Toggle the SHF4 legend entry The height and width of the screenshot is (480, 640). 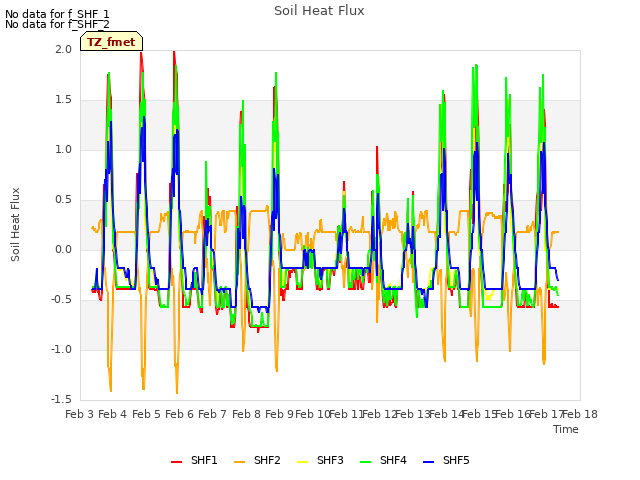tap(383, 460)
